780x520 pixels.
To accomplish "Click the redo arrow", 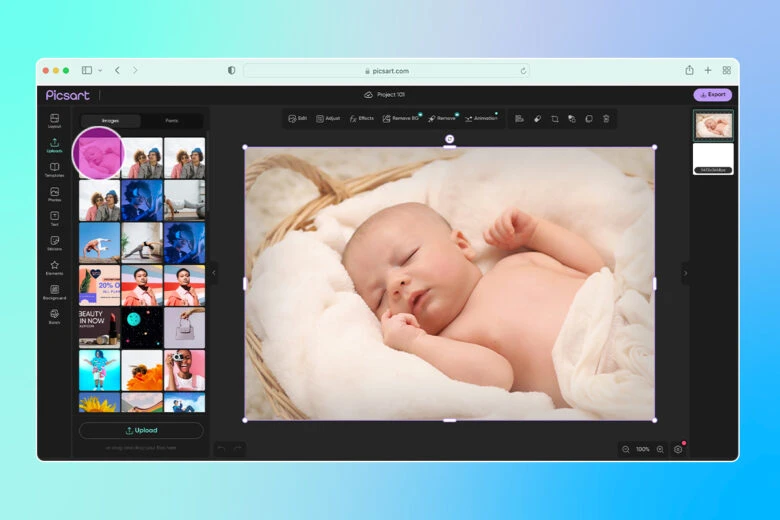I will (238, 449).
